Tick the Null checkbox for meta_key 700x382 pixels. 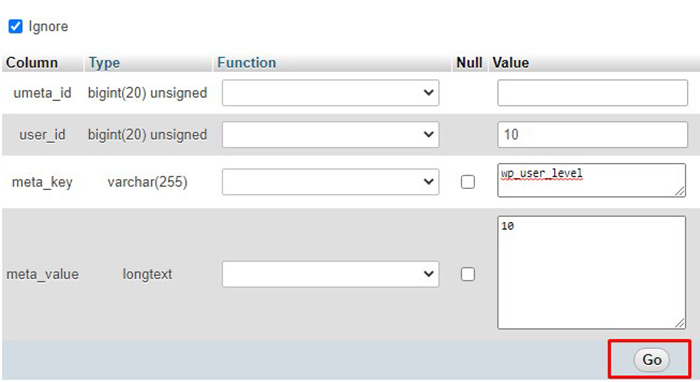(467, 182)
